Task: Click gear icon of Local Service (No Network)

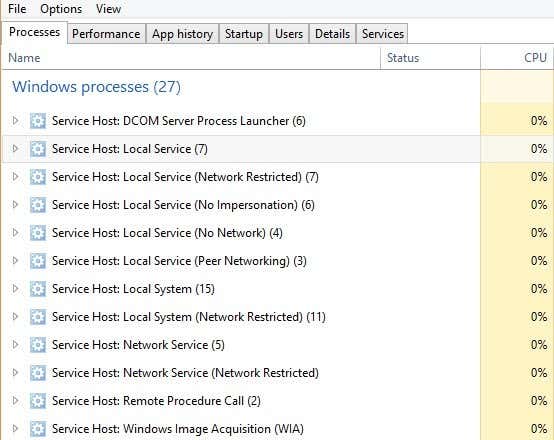Action: 38,233
